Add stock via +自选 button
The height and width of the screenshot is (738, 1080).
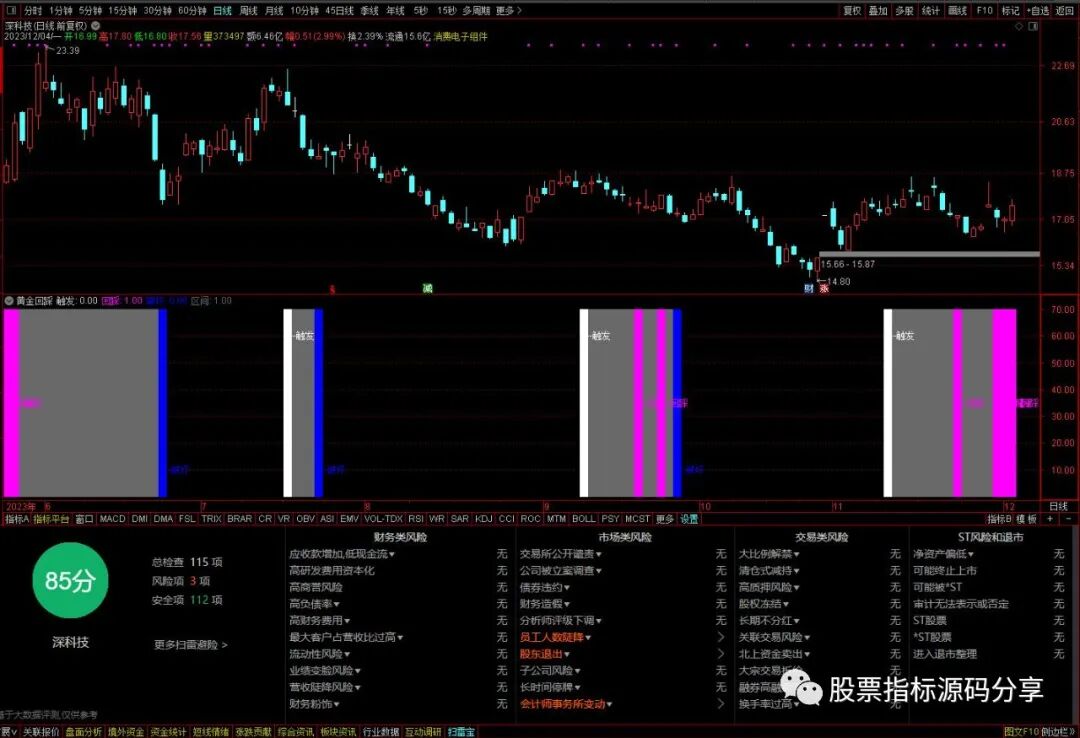(x=1038, y=10)
